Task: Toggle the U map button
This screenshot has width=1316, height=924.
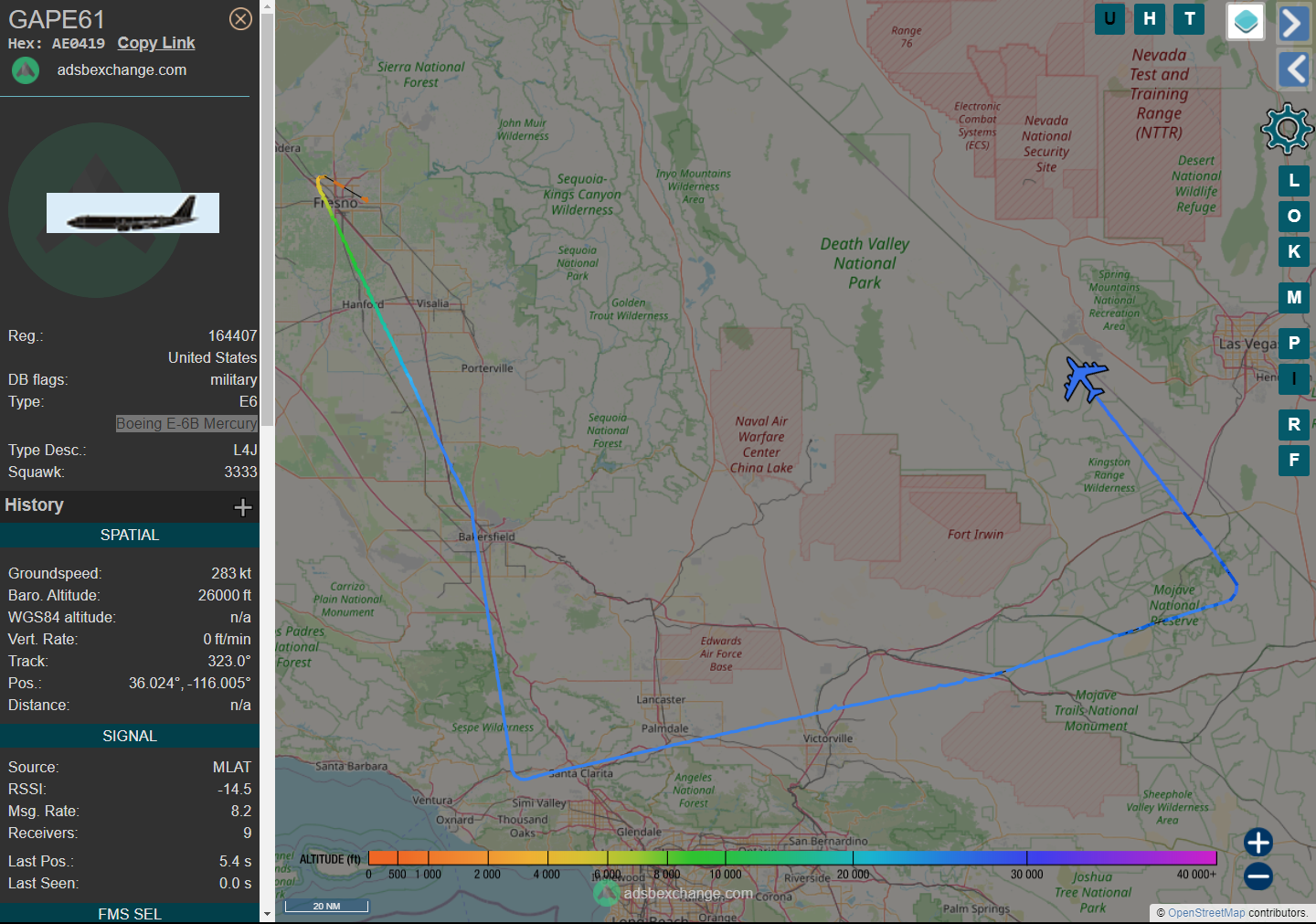Action: coord(1109,18)
